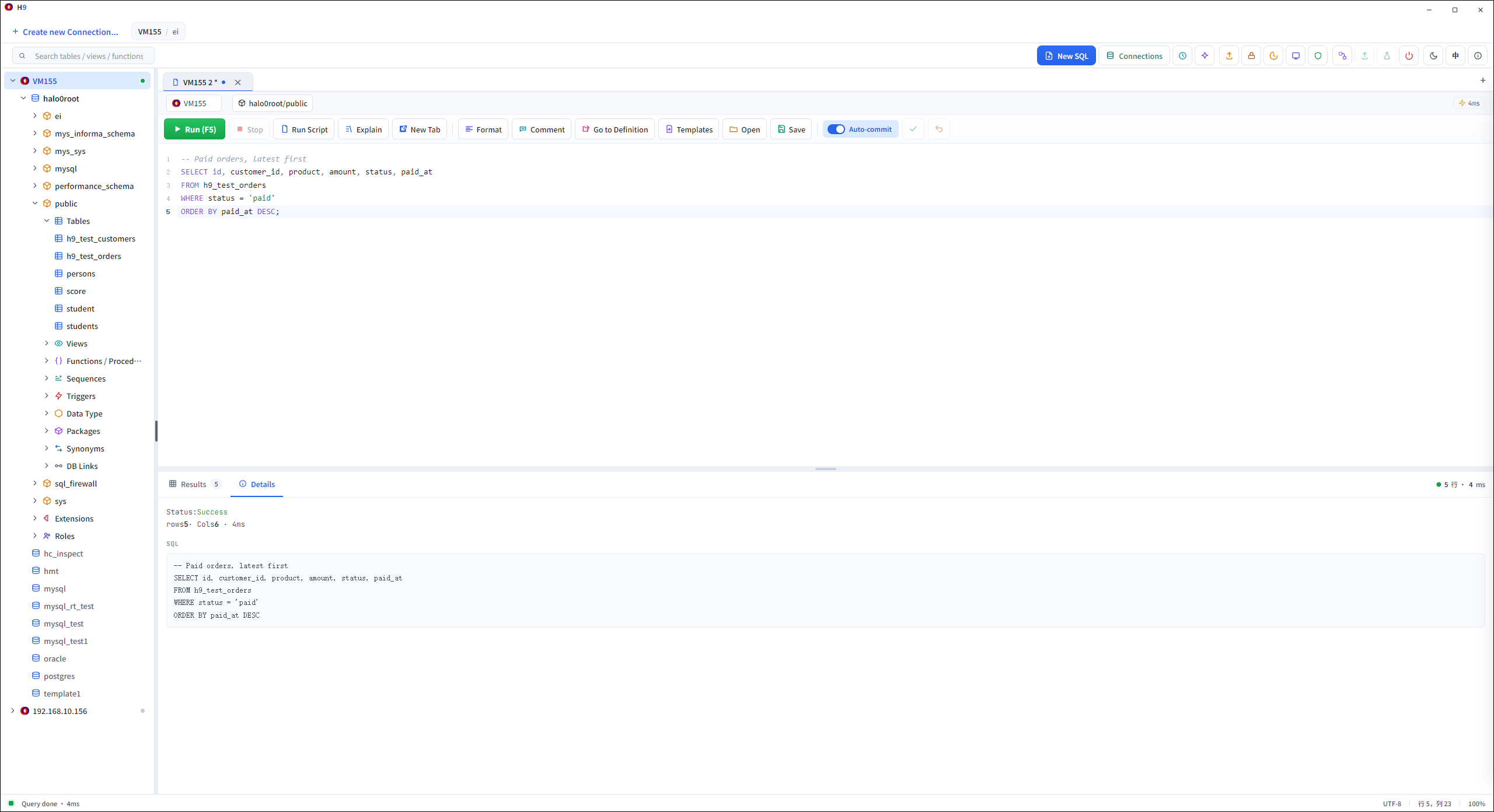Click the editor/results splitter handle
Viewport: 1494px width, 812px height.
(x=825, y=469)
